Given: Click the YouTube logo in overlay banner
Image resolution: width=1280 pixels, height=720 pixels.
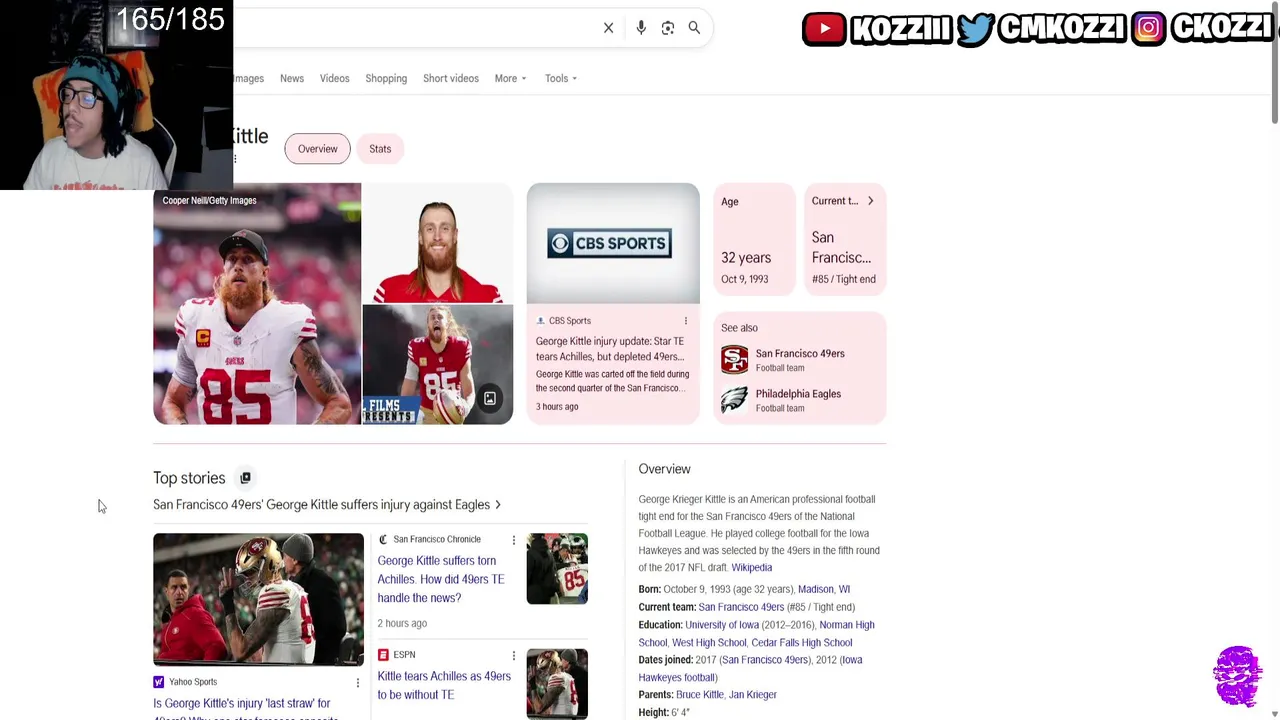Looking at the screenshot, I should tap(824, 29).
